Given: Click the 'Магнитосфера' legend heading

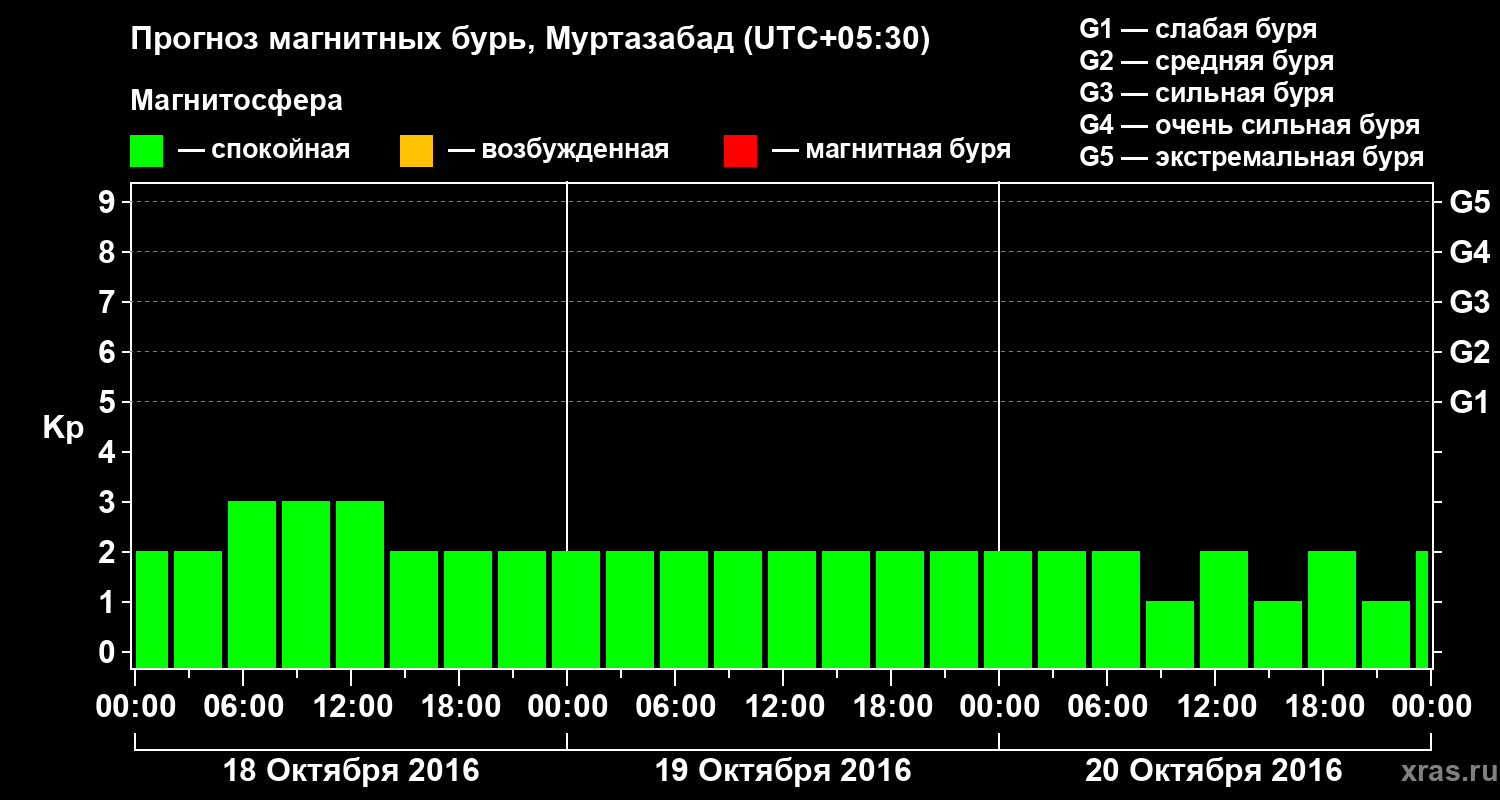Looking at the screenshot, I should [236, 101].
